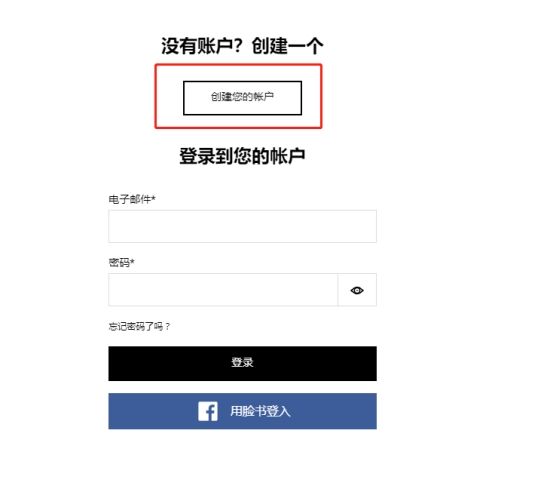Click the 电子邮件* field label
Viewport: 554px width, 498px height.
click(x=132, y=199)
